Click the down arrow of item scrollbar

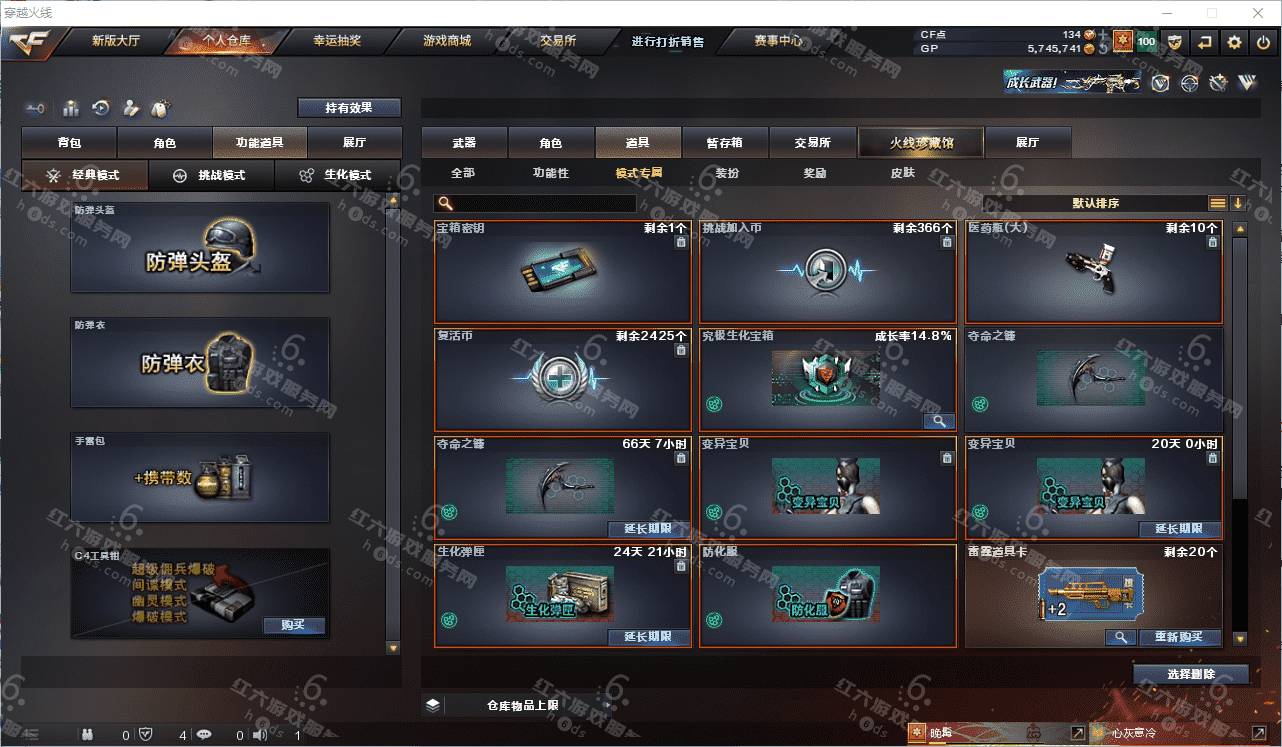click(1240, 638)
